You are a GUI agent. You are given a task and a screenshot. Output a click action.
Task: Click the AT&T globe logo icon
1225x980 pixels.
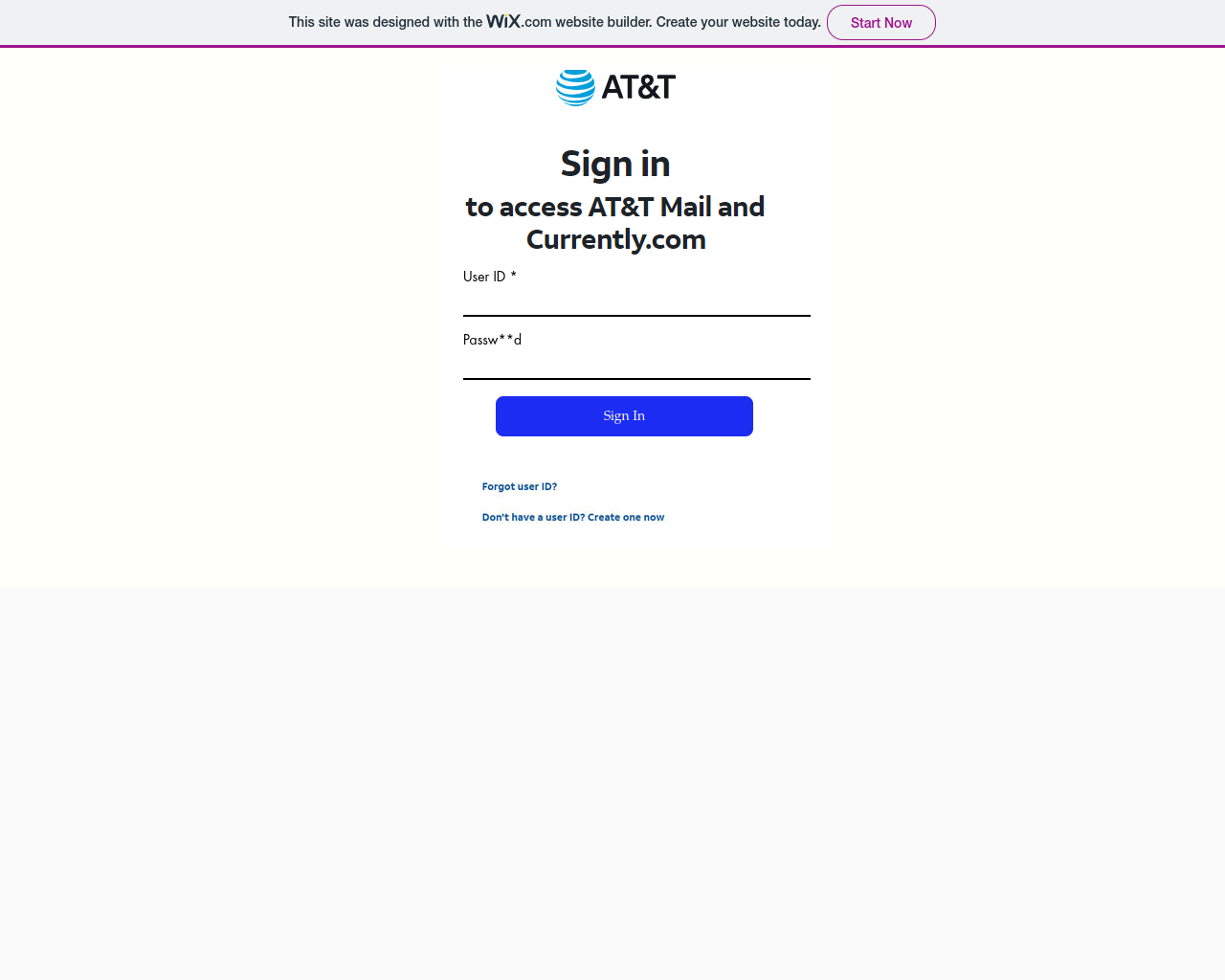pyautogui.click(x=575, y=87)
